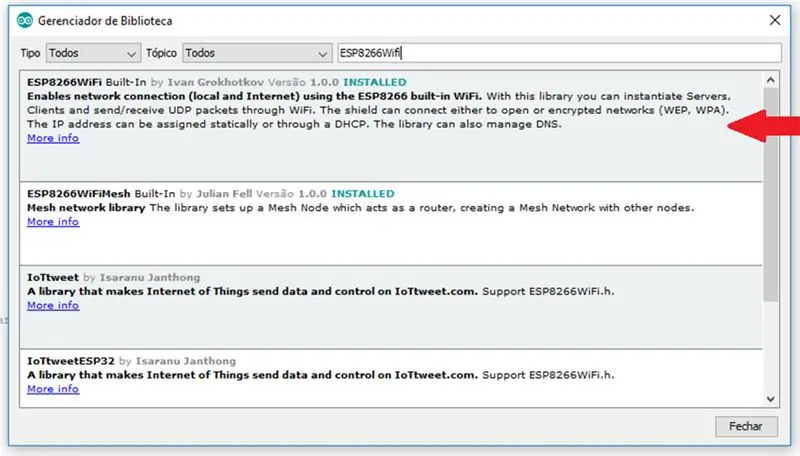Select the IoTtweet library title
Viewport: 800px width, 456px height.
click(x=53, y=277)
